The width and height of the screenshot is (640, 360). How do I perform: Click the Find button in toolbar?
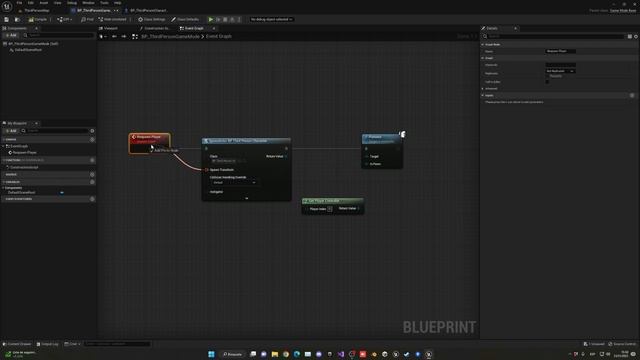pos(87,19)
